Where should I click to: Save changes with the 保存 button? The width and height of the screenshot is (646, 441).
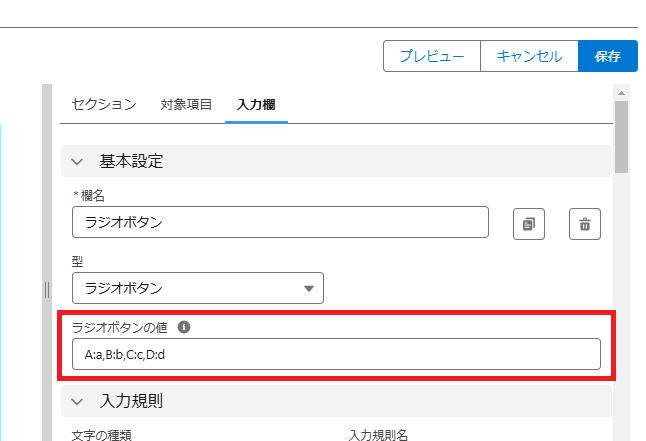[x=608, y=56]
